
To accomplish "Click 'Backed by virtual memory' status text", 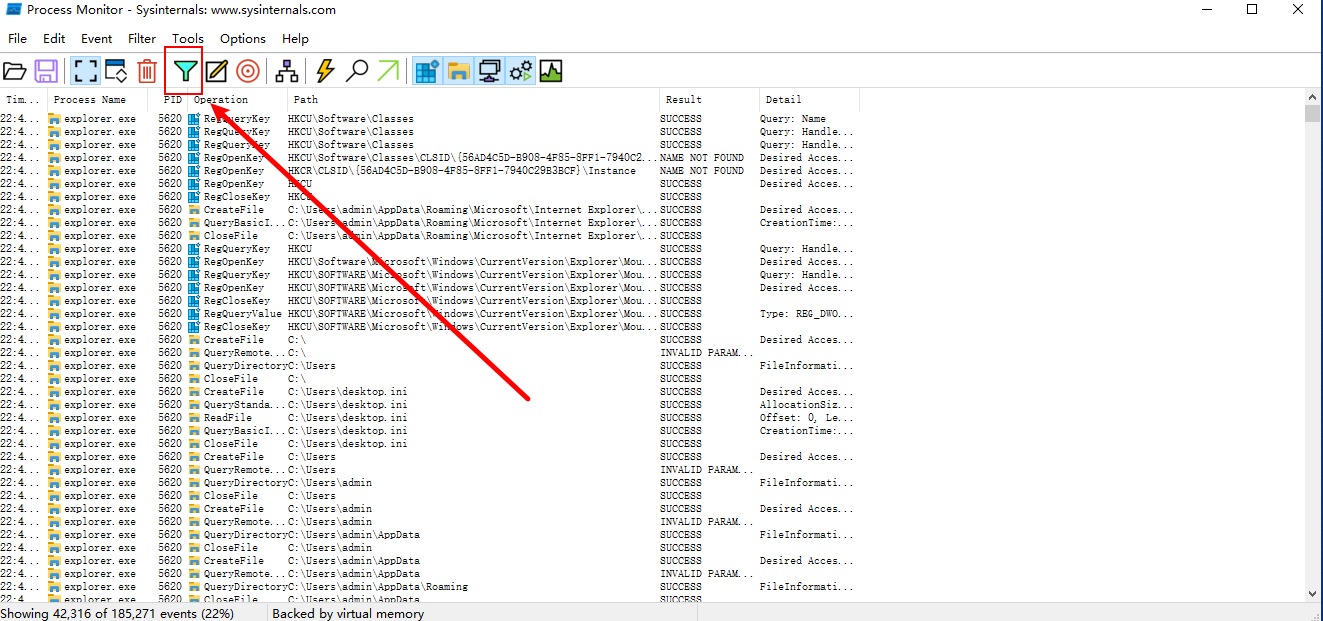I will [x=348, y=613].
